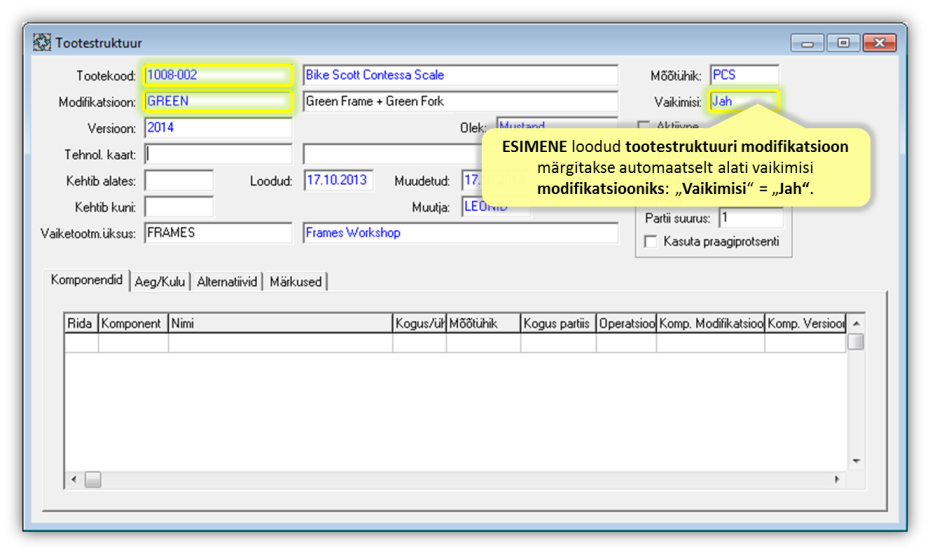Click the Kehtib alates date field
The height and width of the screenshot is (554, 930).
click(x=179, y=181)
